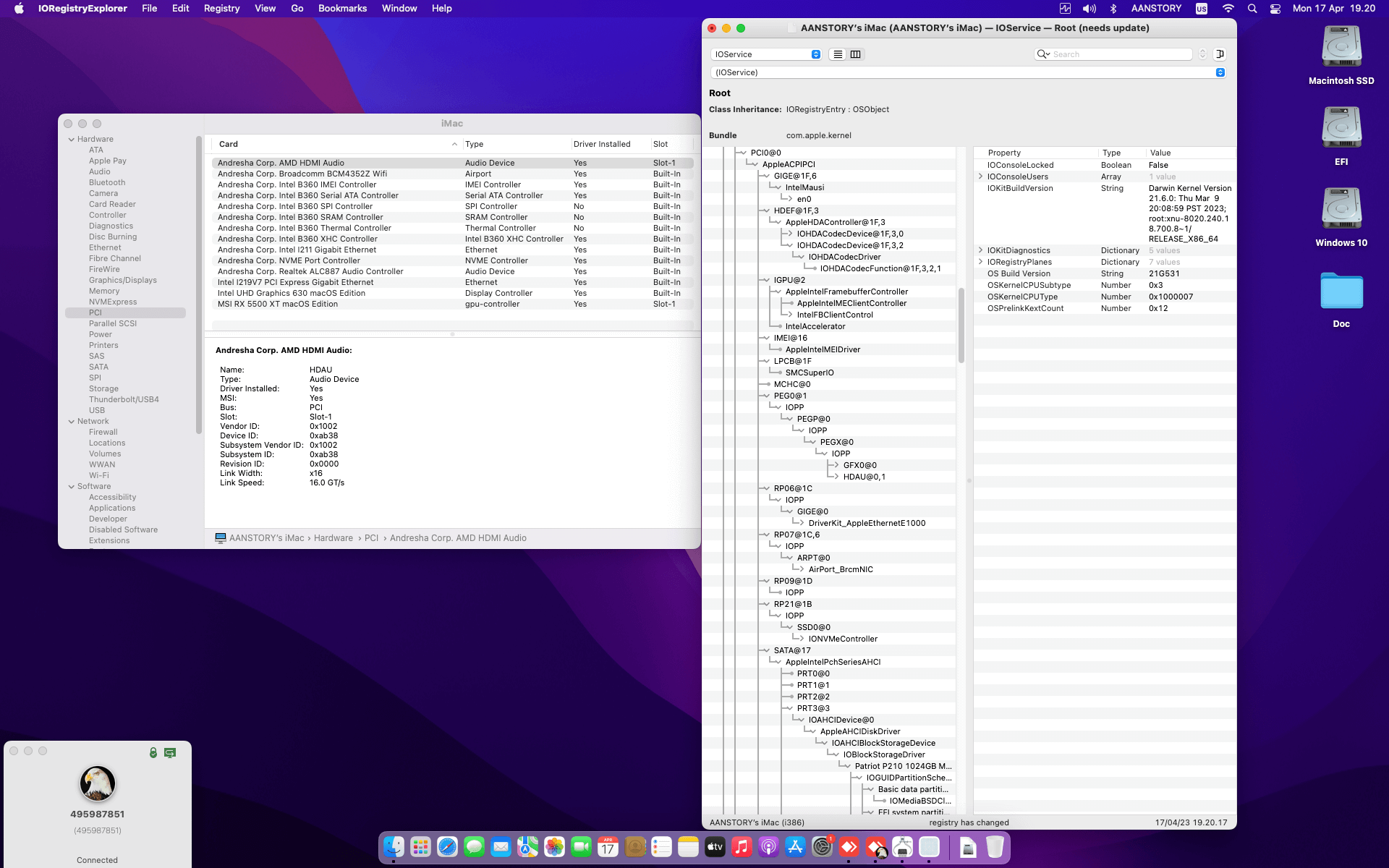
Task: Click the Bluetooth menu bar icon
Action: point(1113,9)
